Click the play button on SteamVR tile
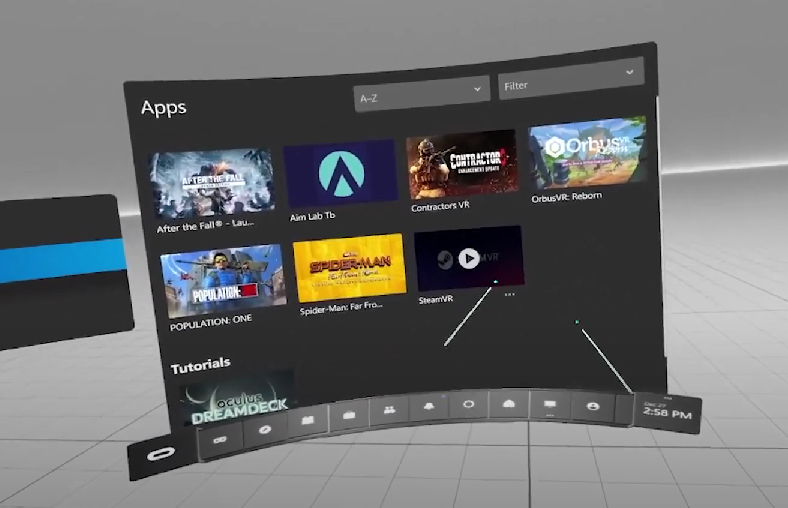Viewport: 788px width, 508px height. tap(469, 259)
